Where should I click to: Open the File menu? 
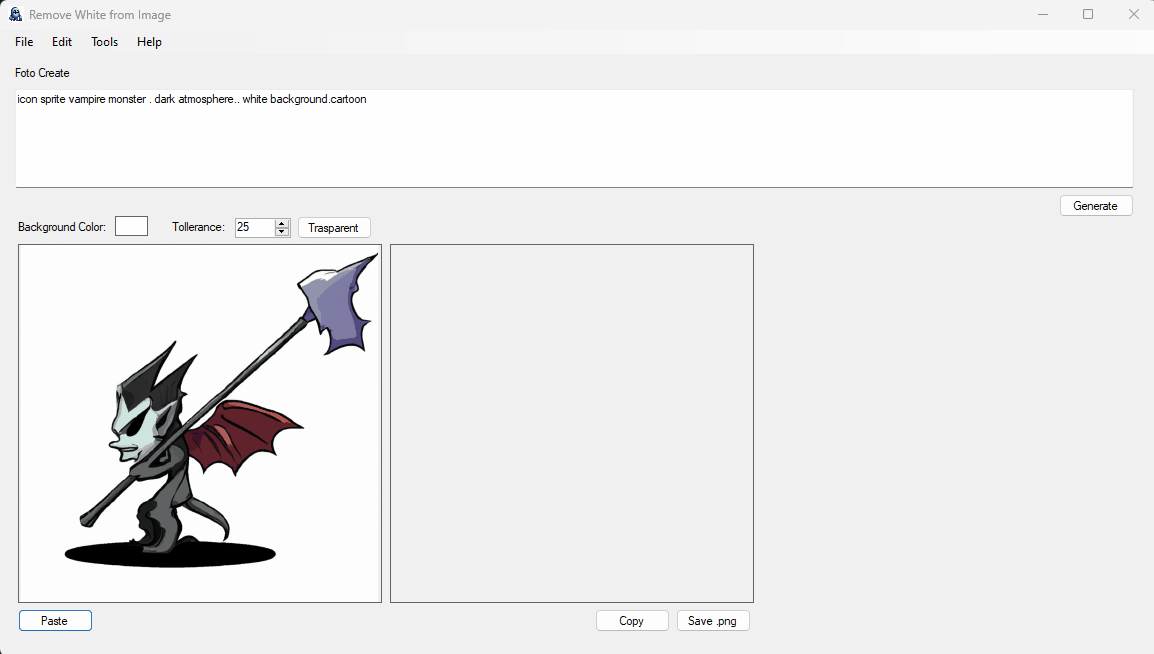24,42
